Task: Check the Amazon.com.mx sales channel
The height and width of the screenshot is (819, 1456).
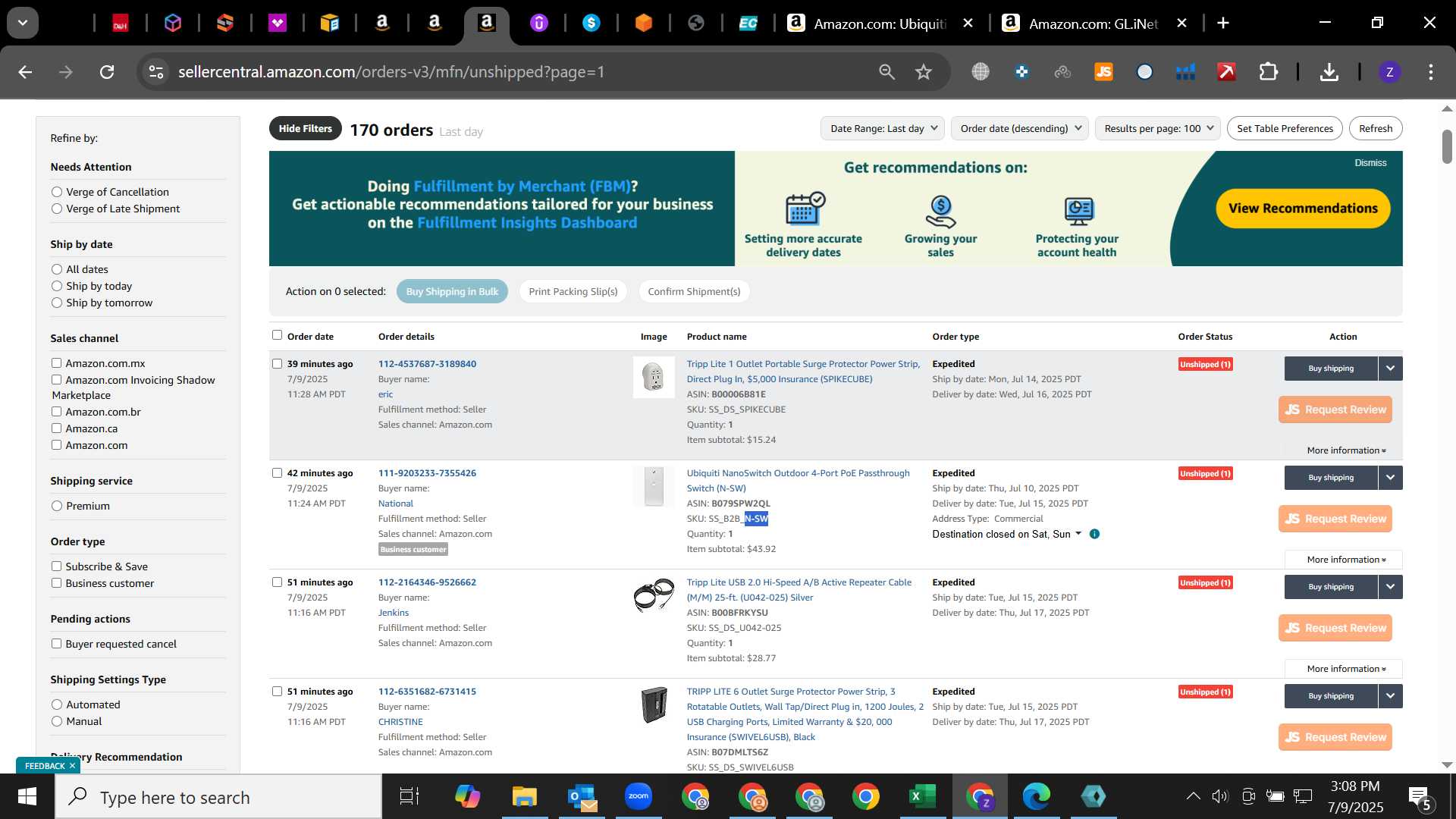Action: coord(56,363)
